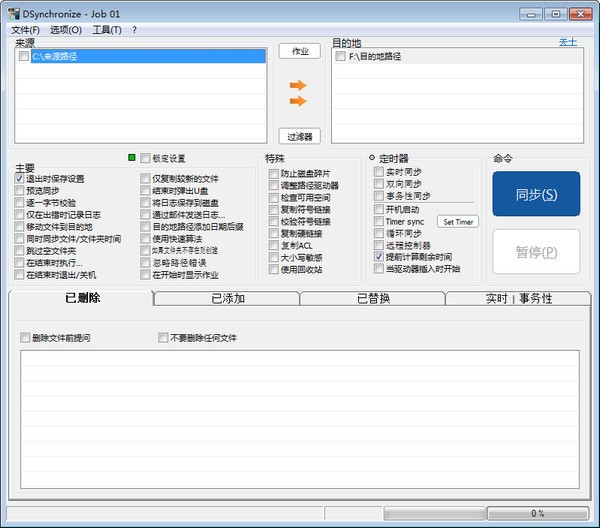Click the 关于 about link
The image size is (600, 528).
point(567,42)
